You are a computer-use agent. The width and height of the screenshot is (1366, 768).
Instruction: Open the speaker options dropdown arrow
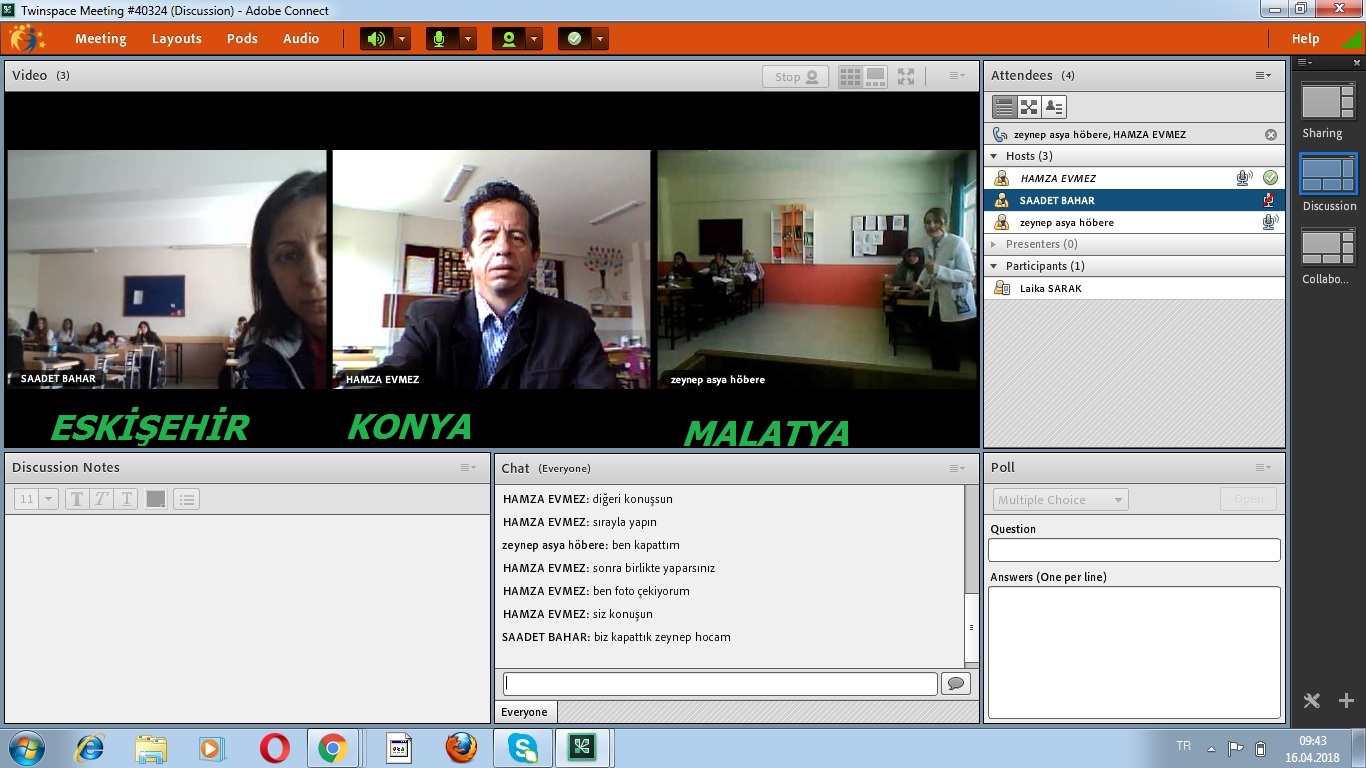point(402,39)
